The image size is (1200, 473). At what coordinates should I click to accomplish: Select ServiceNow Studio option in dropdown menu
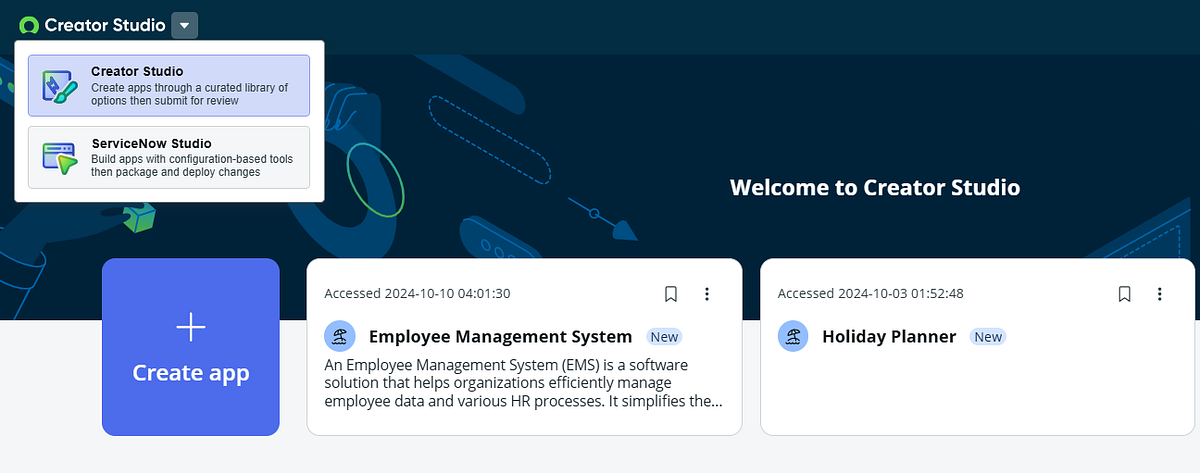(x=169, y=157)
